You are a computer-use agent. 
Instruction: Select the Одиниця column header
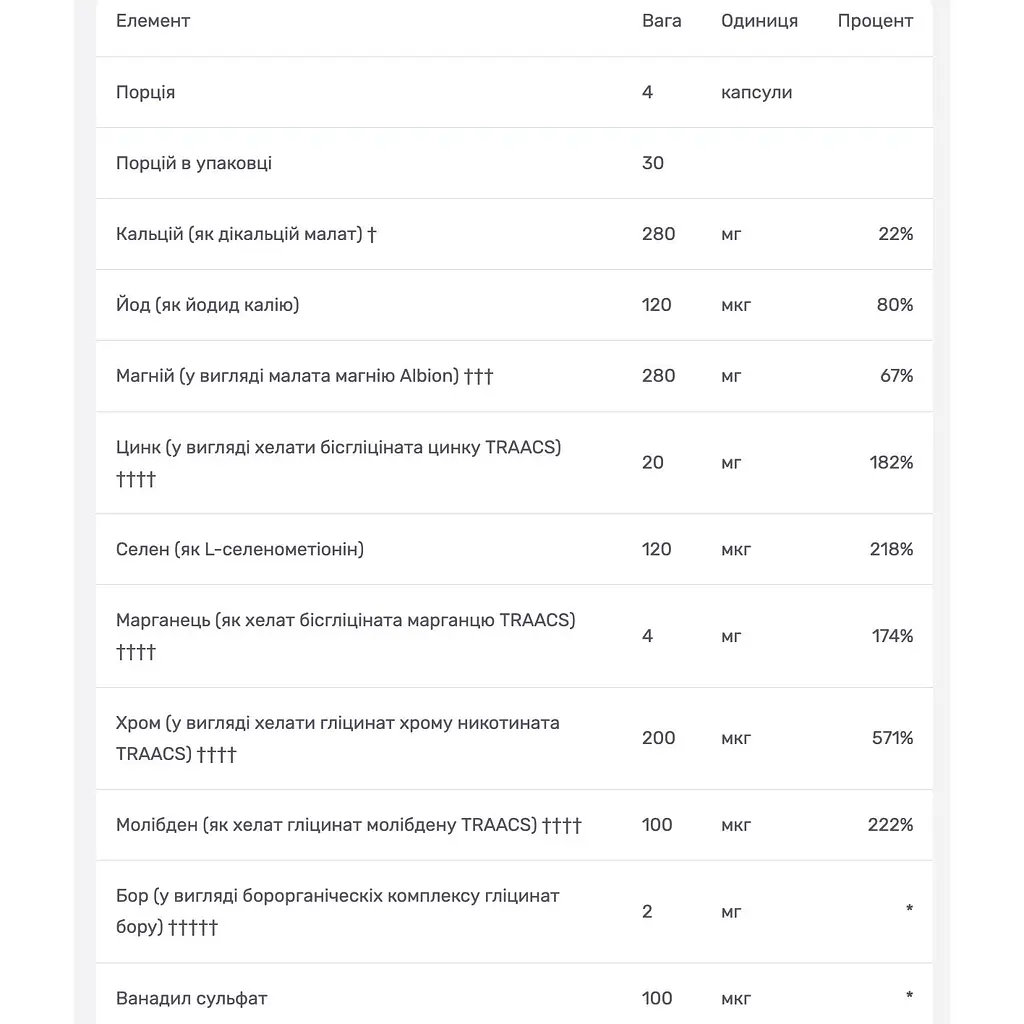point(759,21)
